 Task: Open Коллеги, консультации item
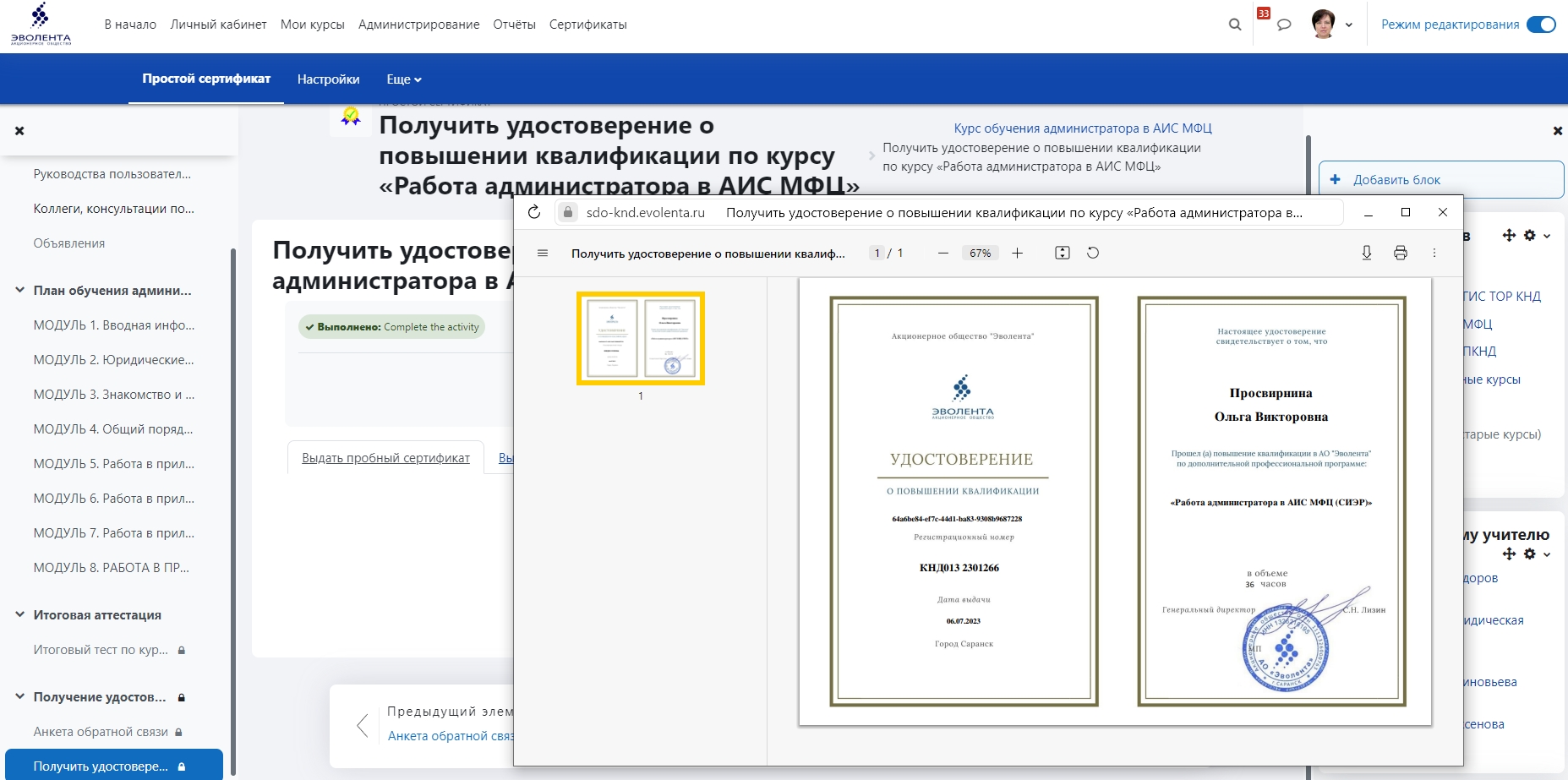[114, 209]
